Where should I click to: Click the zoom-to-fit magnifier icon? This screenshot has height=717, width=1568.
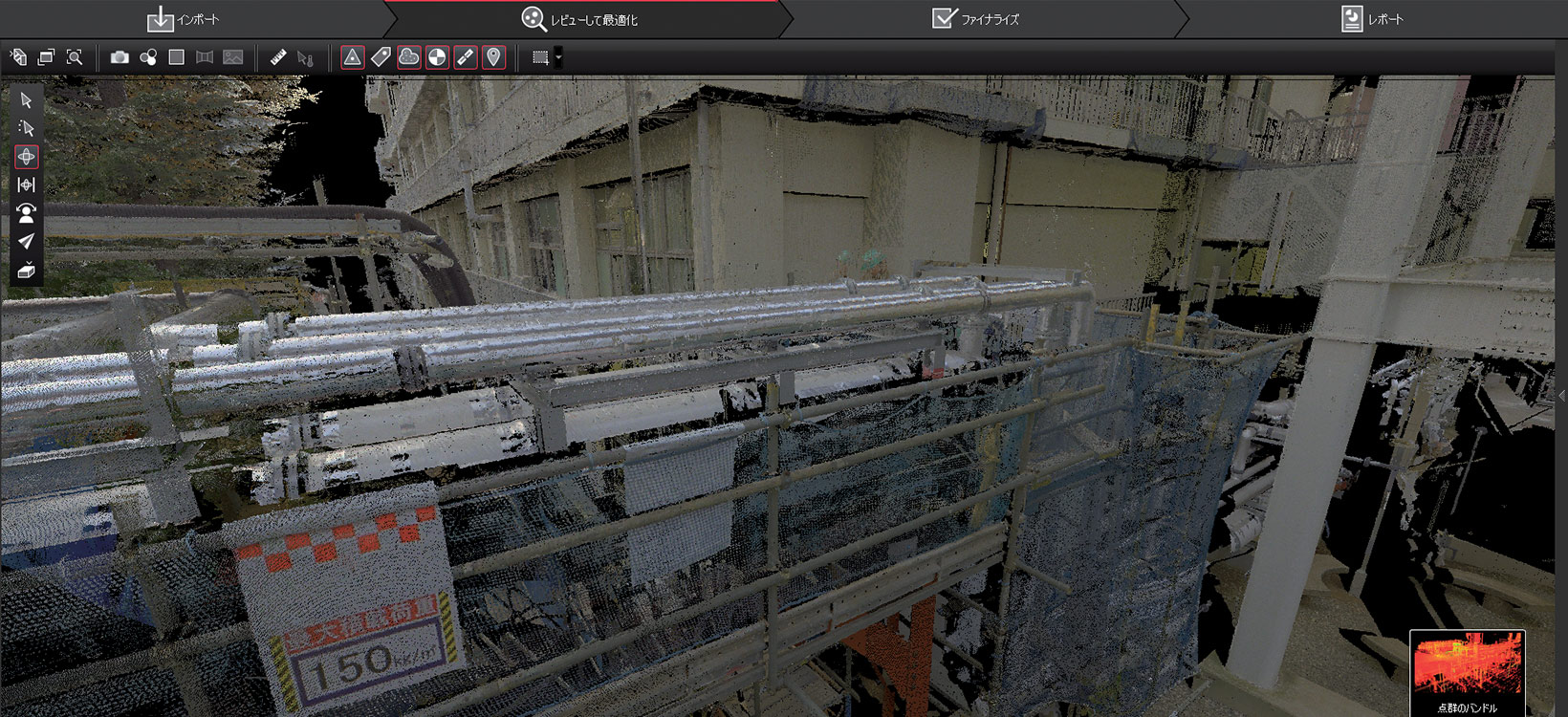point(75,57)
